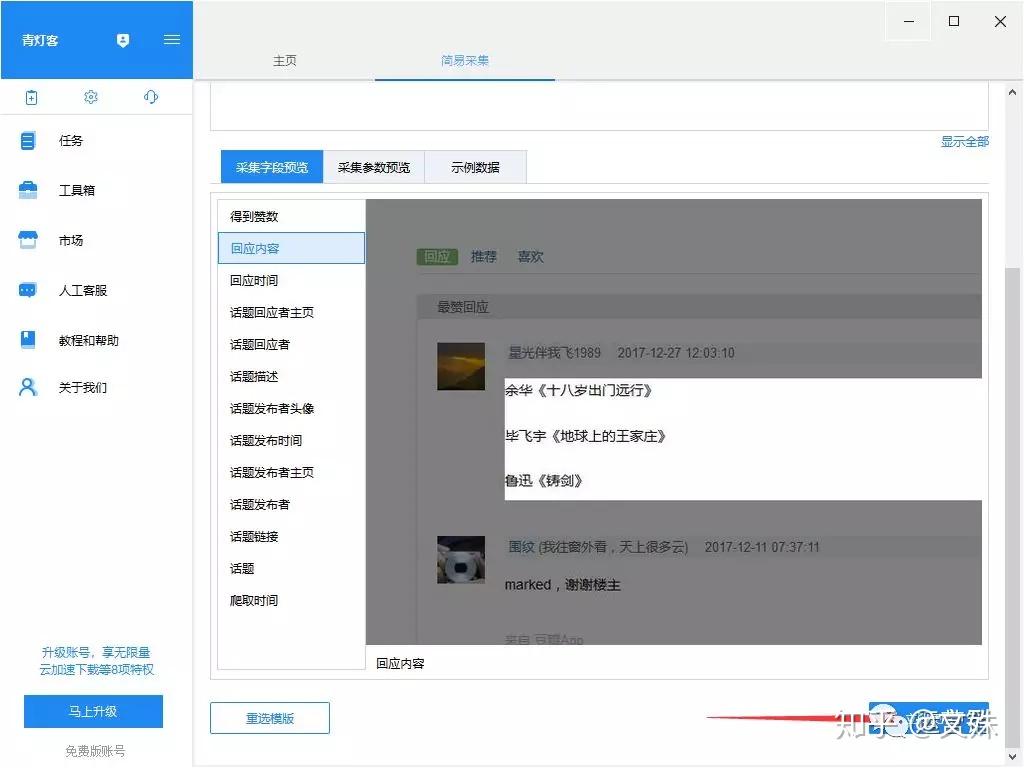The width and height of the screenshot is (1024, 768).
Task: Click the 关于我们 person icon
Action: [x=27, y=387]
